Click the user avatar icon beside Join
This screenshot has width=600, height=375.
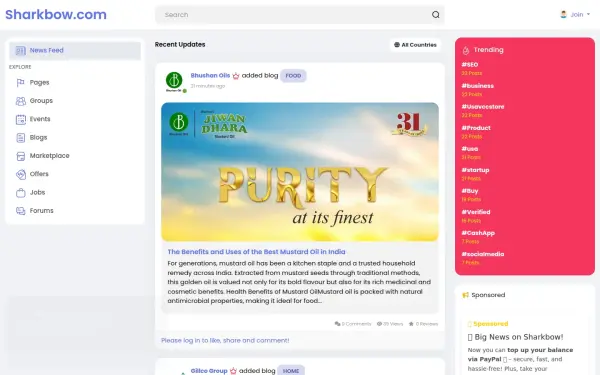coord(563,15)
